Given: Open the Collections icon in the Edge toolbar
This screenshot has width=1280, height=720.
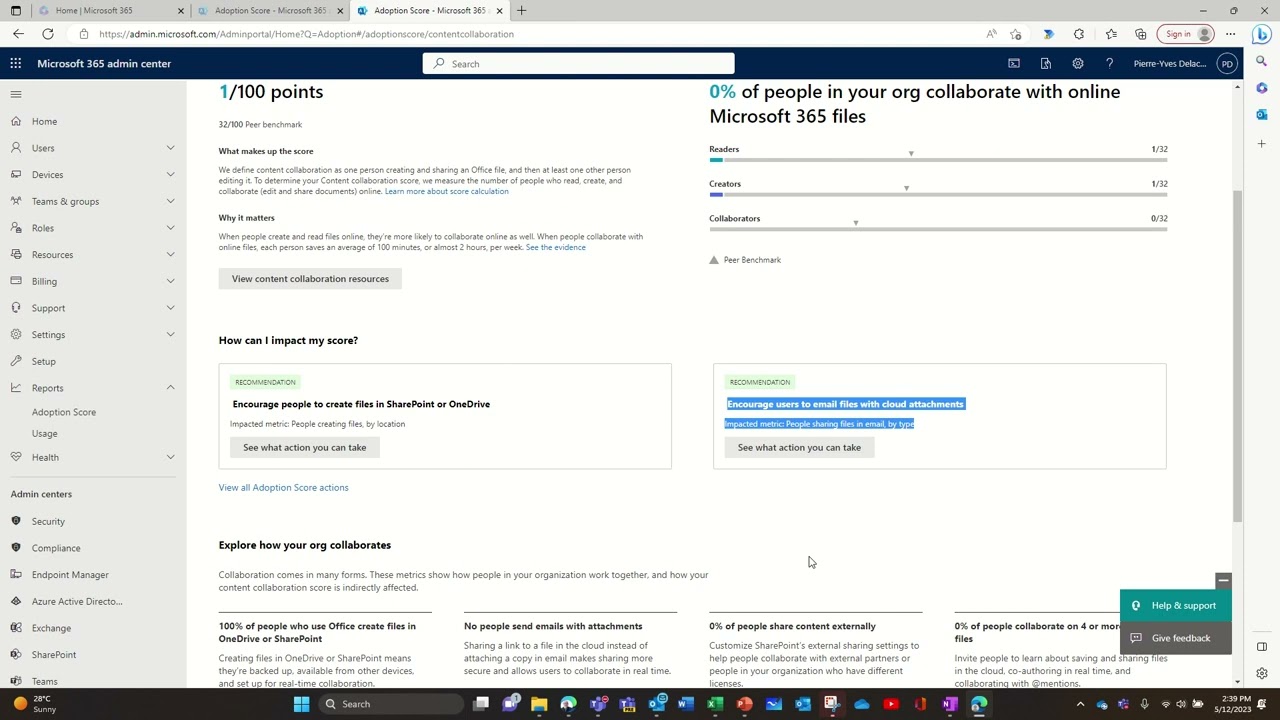Looking at the screenshot, I should pyautogui.click(x=1141, y=34).
